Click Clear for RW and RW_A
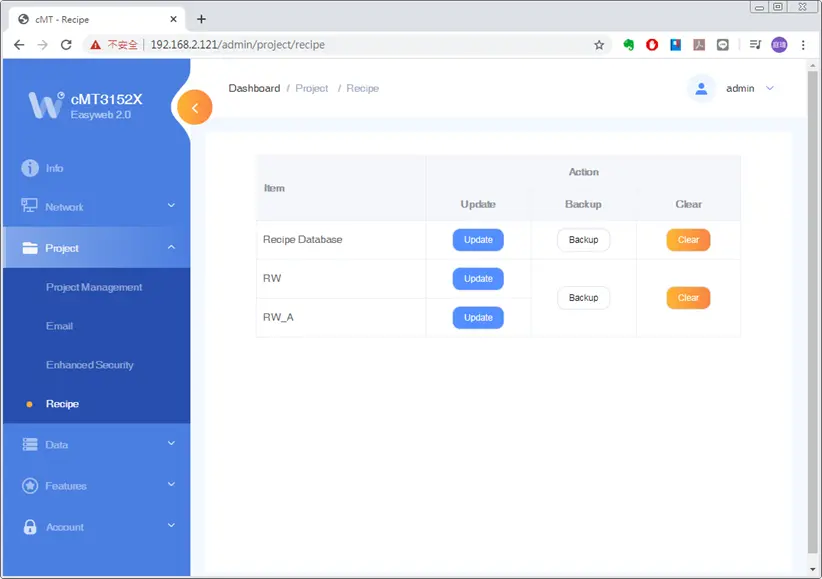Screen dimensions: 822x579 [688, 298]
